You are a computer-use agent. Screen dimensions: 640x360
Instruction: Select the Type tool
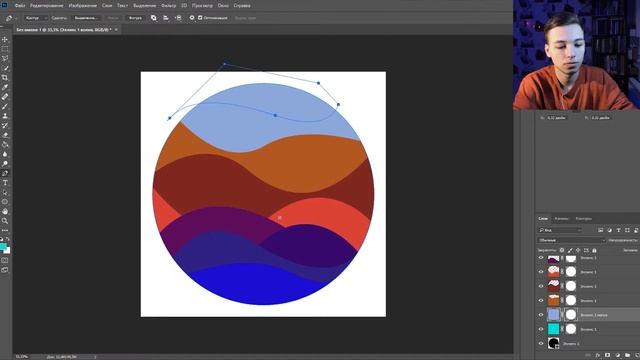pyautogui.click(x=5, y=183)
